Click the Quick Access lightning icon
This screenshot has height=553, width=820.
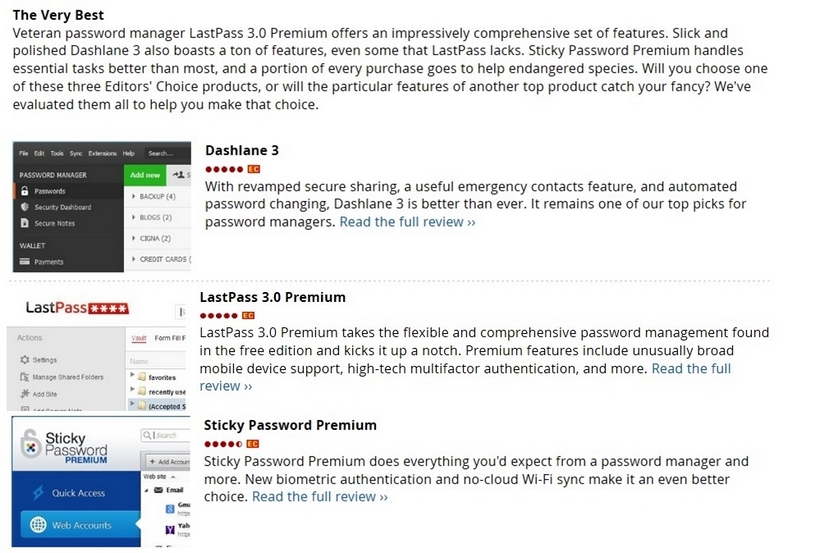38,493
